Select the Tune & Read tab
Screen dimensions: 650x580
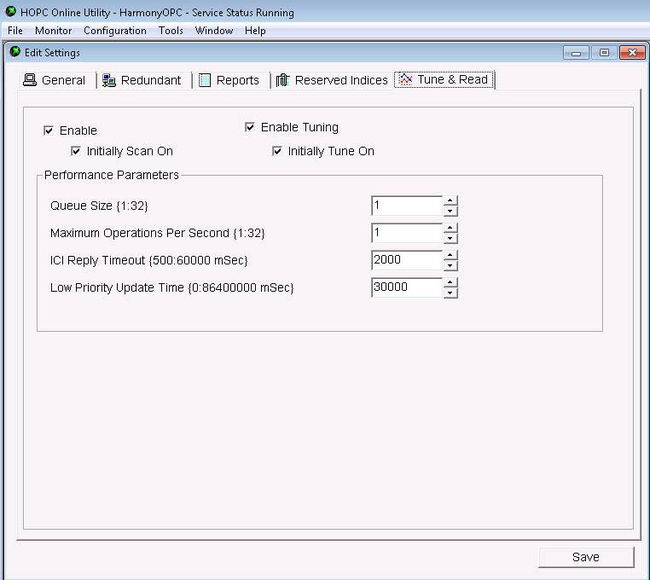pyautogui.click(x=444, y=79)
